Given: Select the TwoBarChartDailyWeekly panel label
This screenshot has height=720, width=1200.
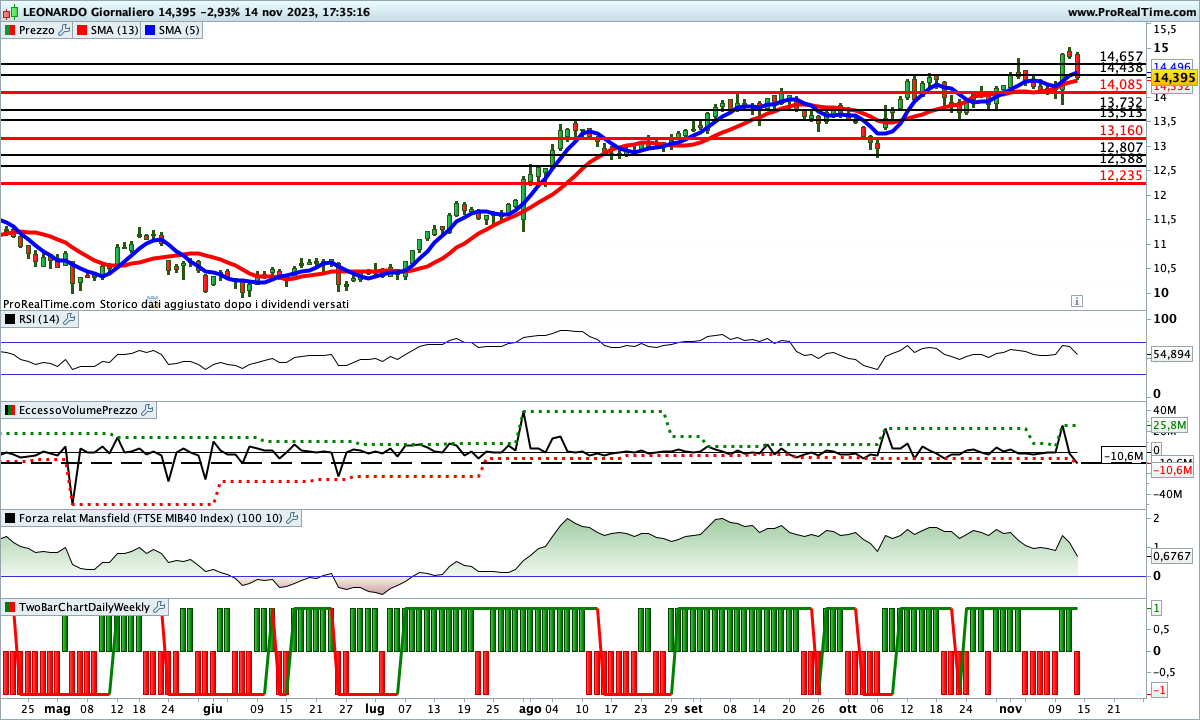Looking at the screenshot, I should point(84,607).
